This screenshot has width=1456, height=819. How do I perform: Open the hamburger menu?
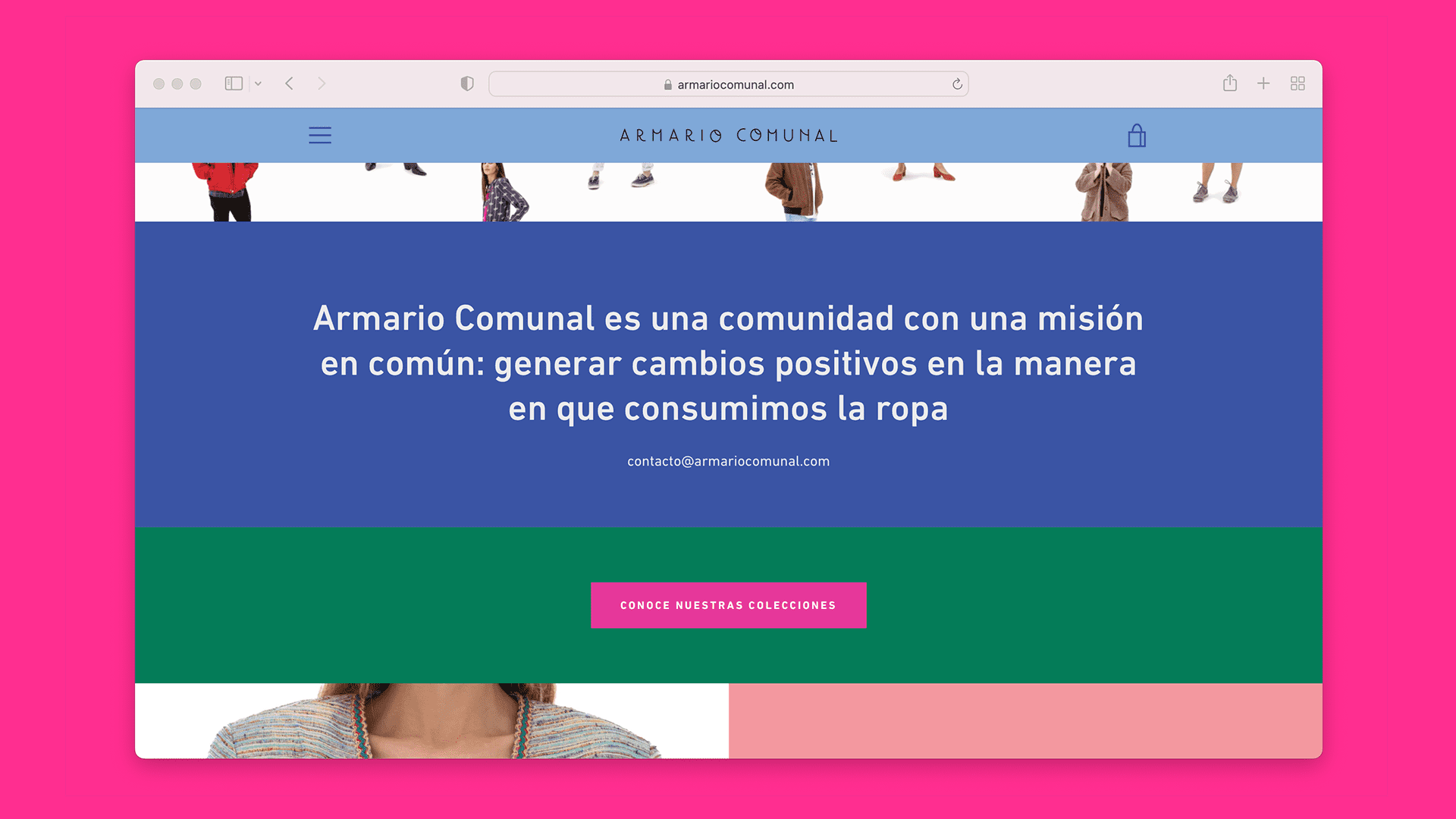coord(320,136)
